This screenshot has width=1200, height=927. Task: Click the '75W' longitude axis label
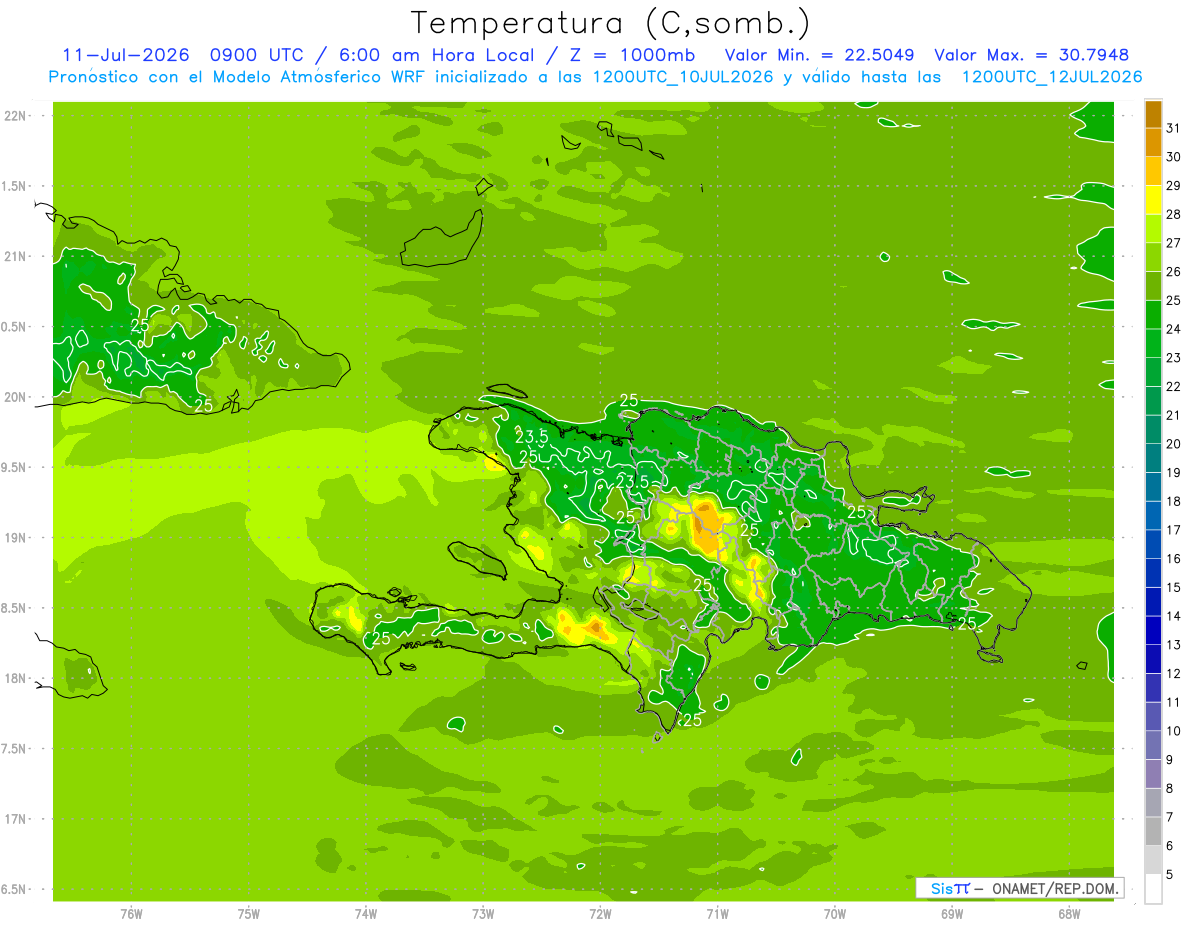coord(248,914)
